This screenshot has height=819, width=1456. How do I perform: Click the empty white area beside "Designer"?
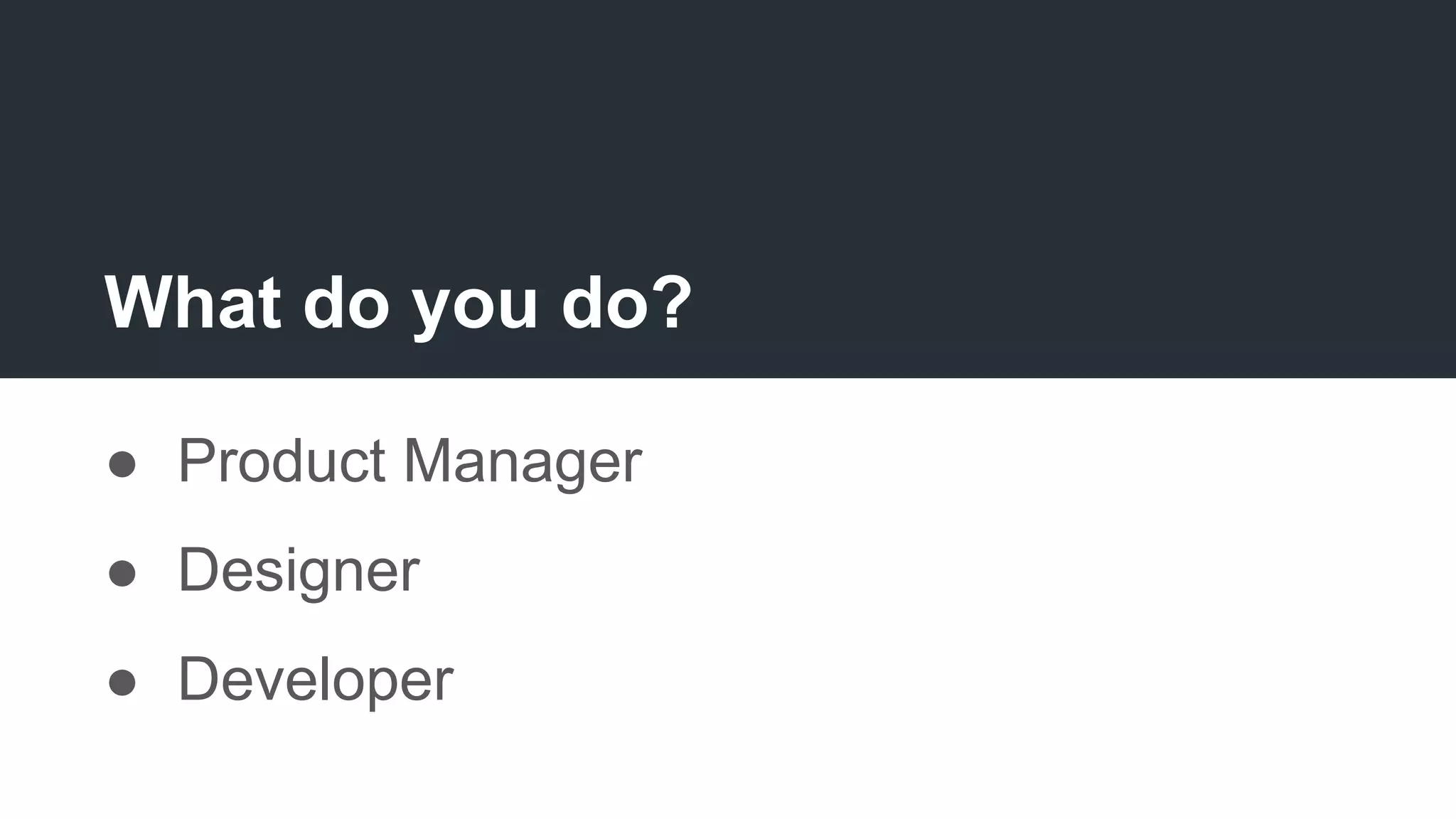[x=924, y=570]
